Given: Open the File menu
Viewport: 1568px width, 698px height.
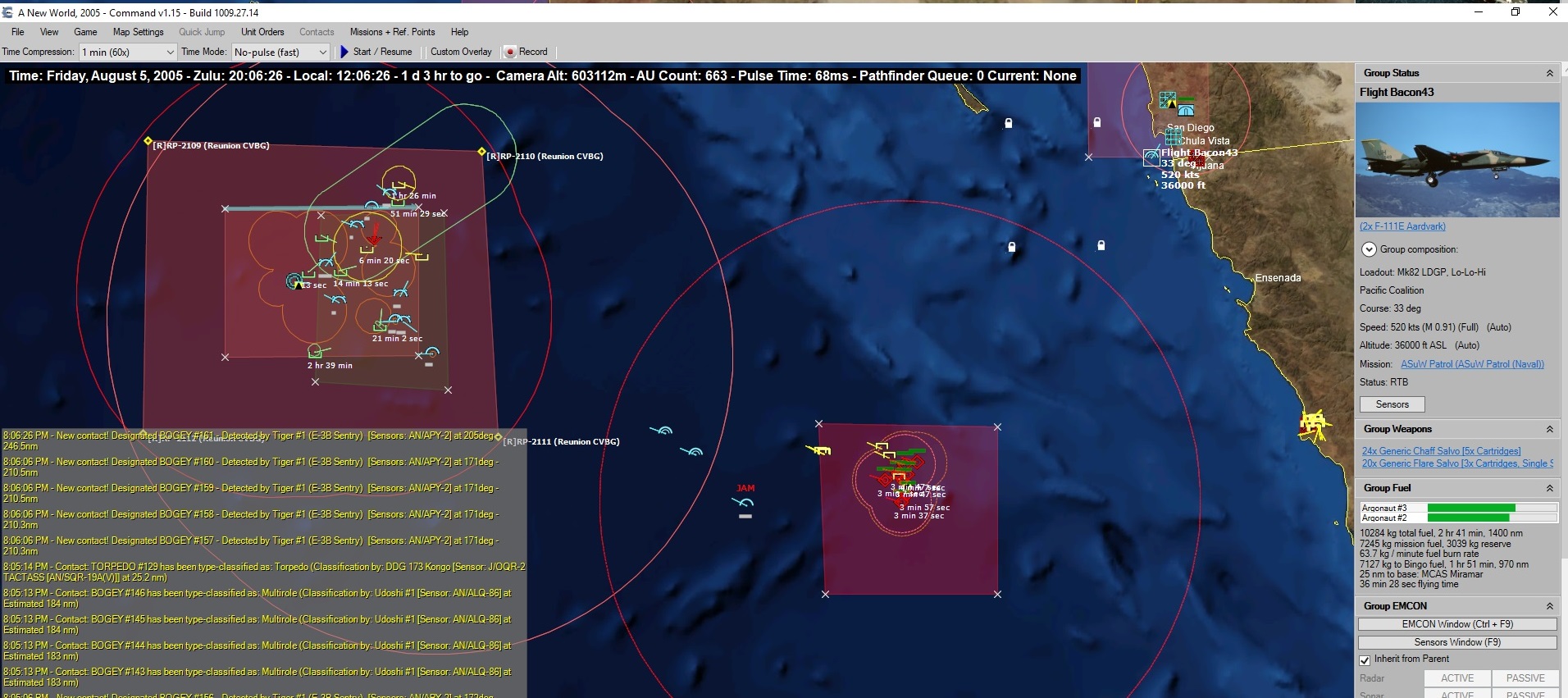Looking at the screenshot, I should [x=18, y=32].
